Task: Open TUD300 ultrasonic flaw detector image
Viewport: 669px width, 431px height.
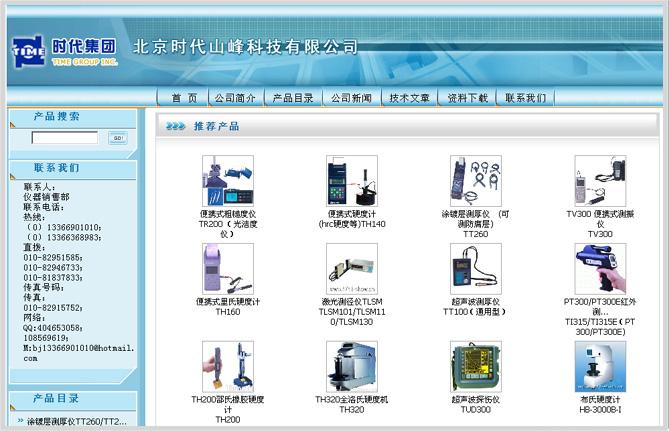Action: coord(476,367)
